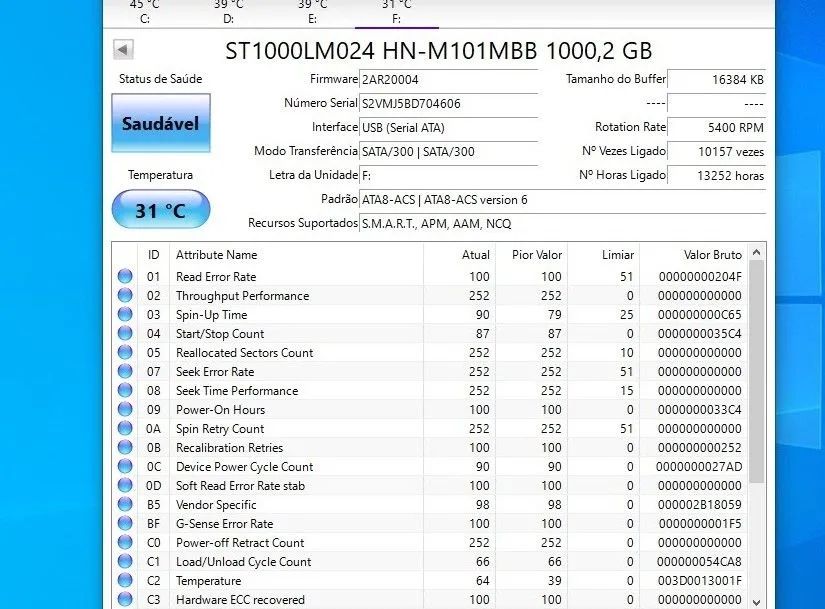The image size is (825, 609).
Task: Click status icon for Vendor Specific
Action: (125, 504)
